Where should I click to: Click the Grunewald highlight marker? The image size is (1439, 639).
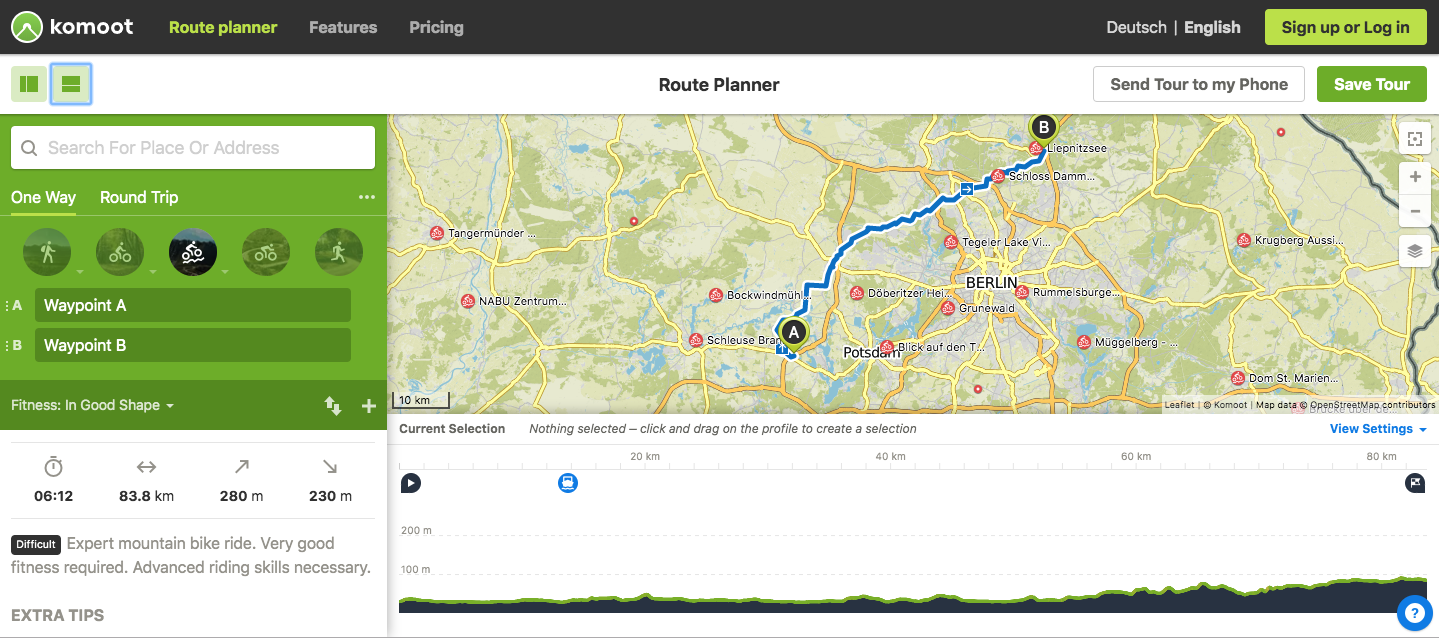947,308
